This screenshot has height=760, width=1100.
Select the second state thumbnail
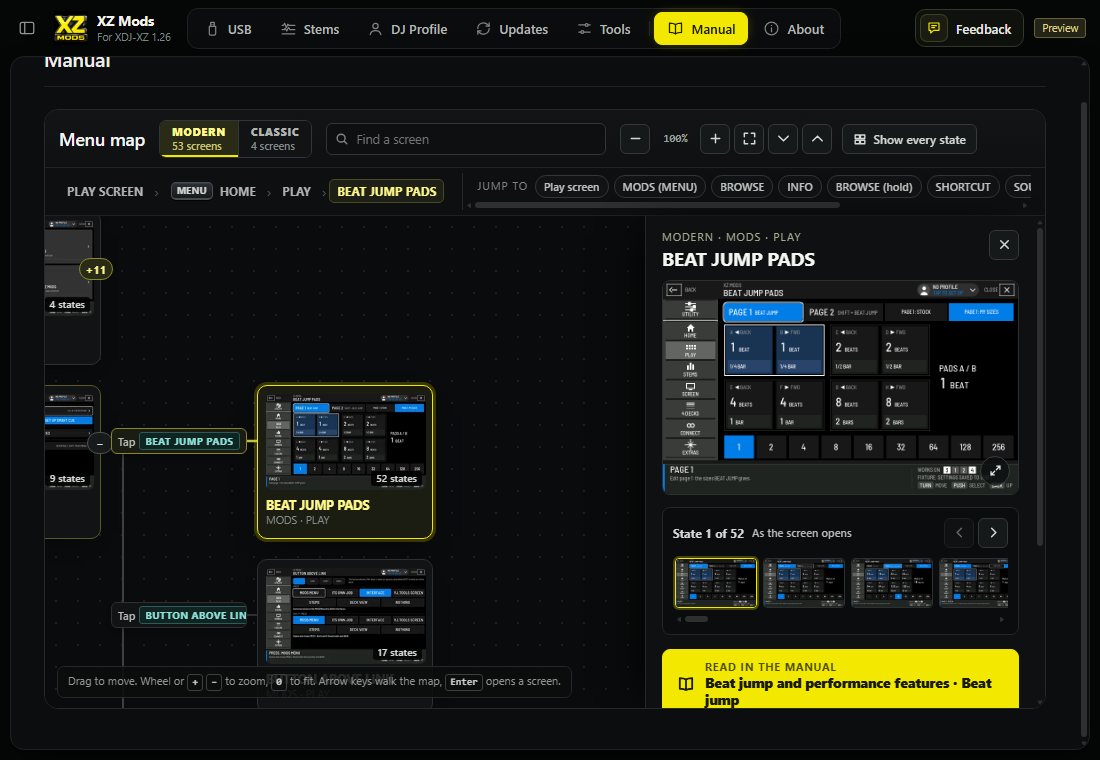803,582
